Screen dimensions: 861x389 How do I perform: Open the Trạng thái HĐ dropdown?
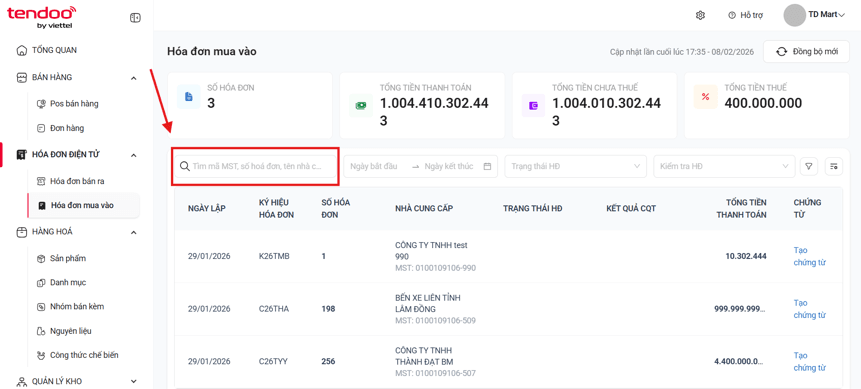click(x=575, y=166)
